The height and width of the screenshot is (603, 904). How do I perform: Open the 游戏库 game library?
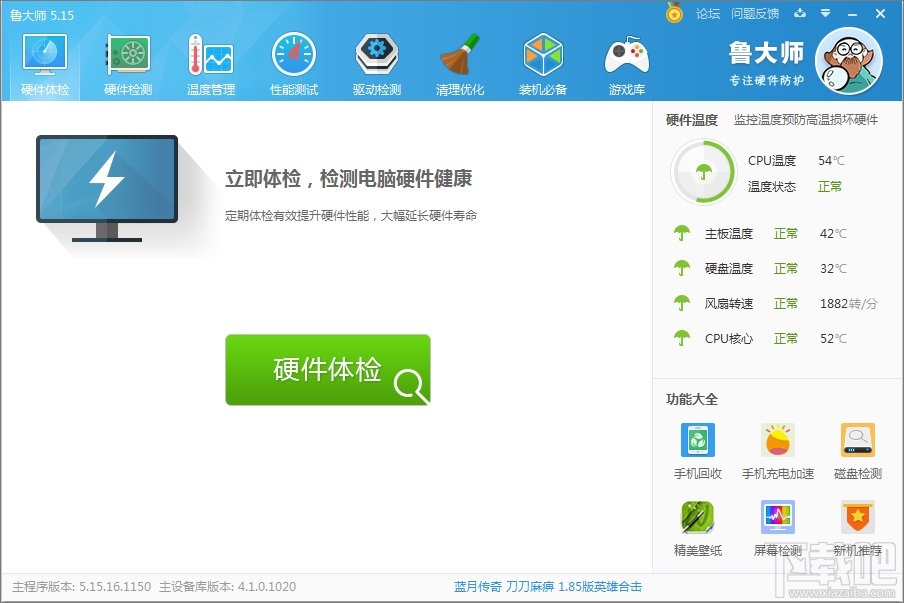(x=625, y=62)
